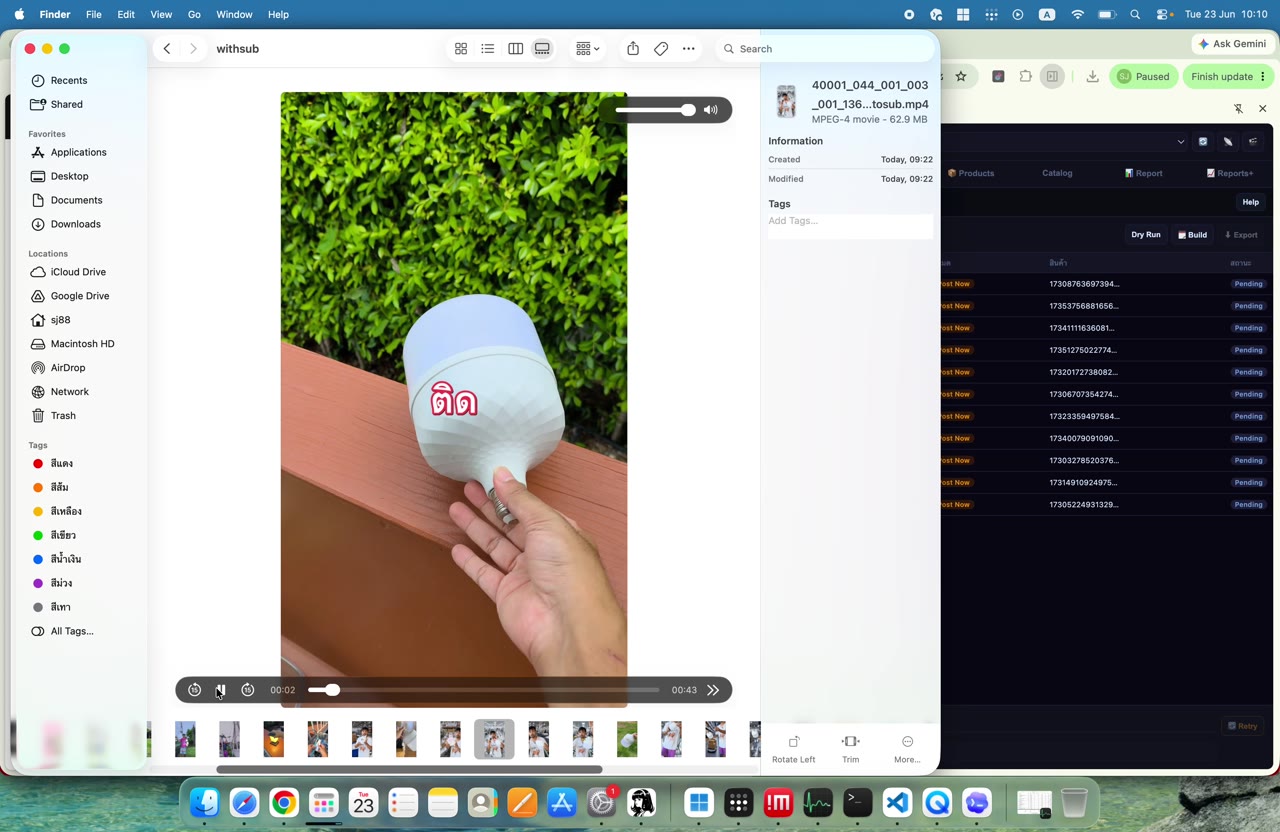Open Google Chrome from the Dock
The height and width of the screenshot is (832, 1280).
coord(284,803)
